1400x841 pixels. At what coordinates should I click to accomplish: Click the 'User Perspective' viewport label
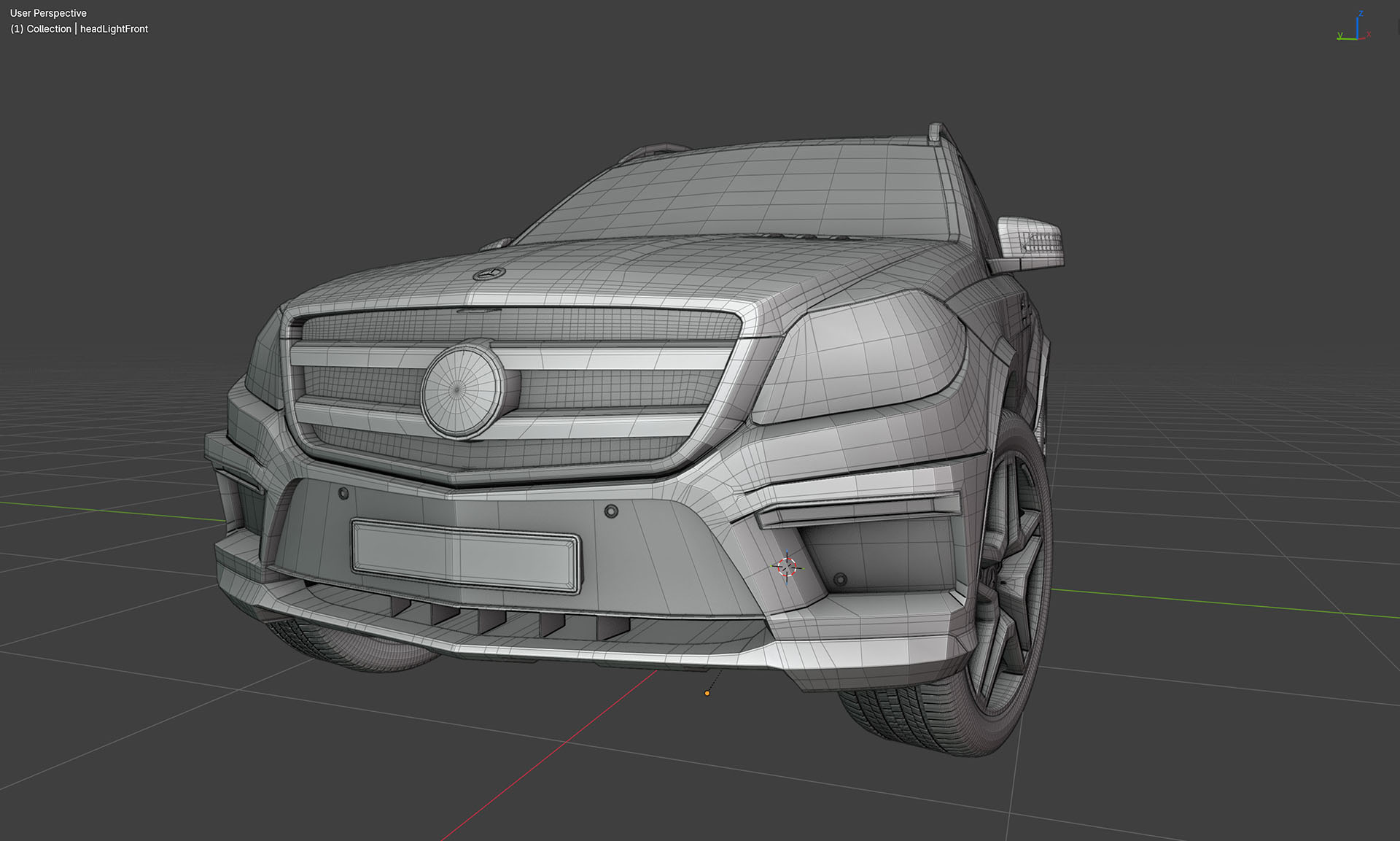pos(48,13)
